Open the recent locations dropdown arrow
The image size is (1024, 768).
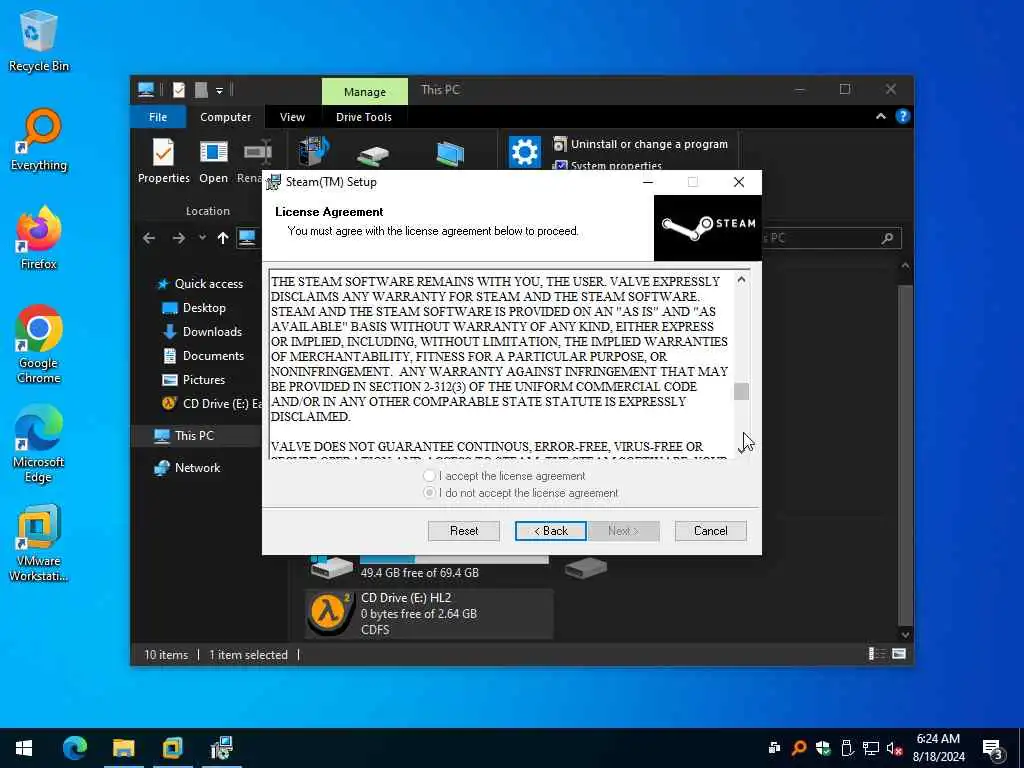click(x=202, y=238)
